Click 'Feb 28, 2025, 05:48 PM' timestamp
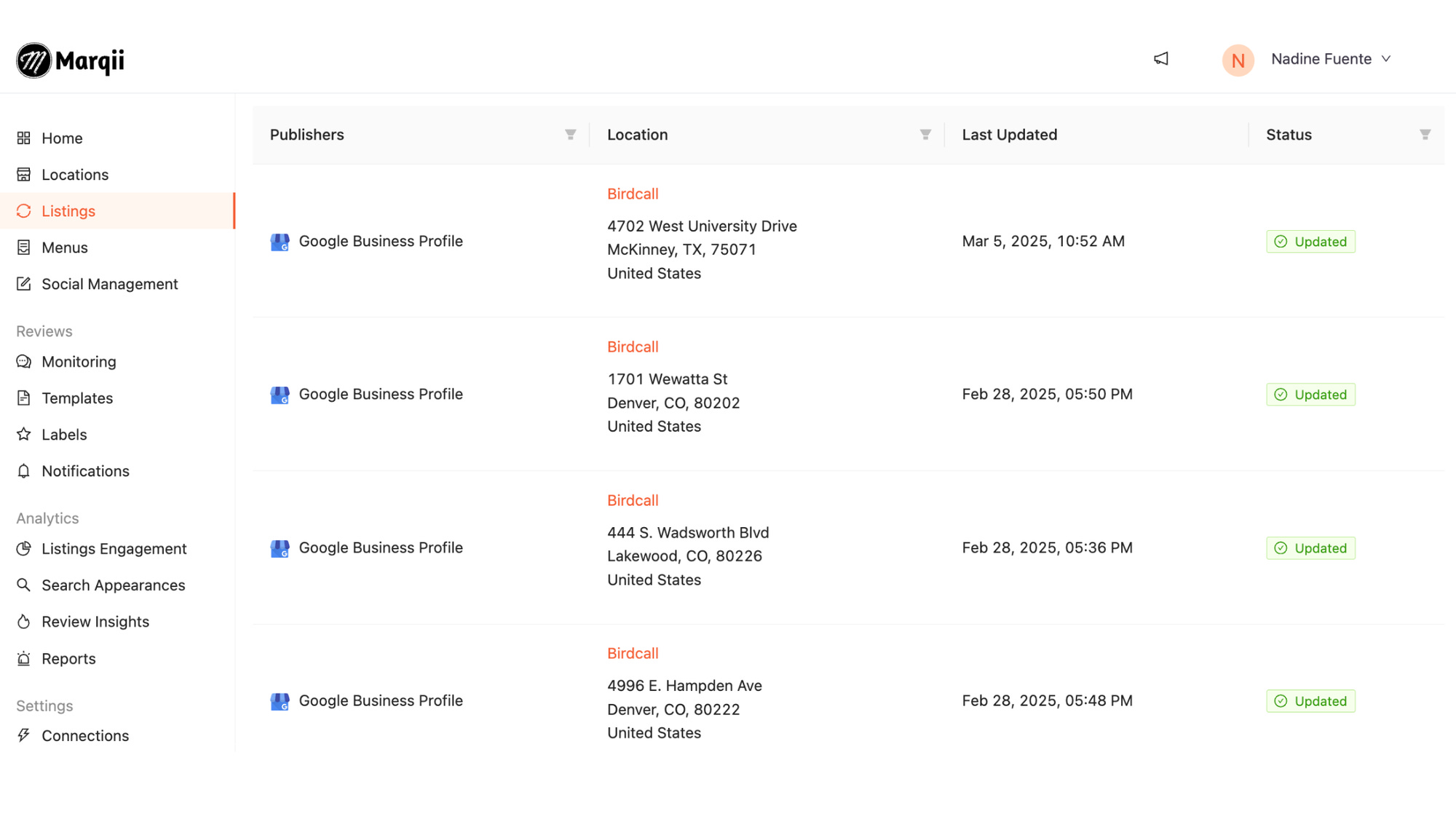Image resolution: width=1456 pixels, height=819 pixels. [x=1047, y=700]
